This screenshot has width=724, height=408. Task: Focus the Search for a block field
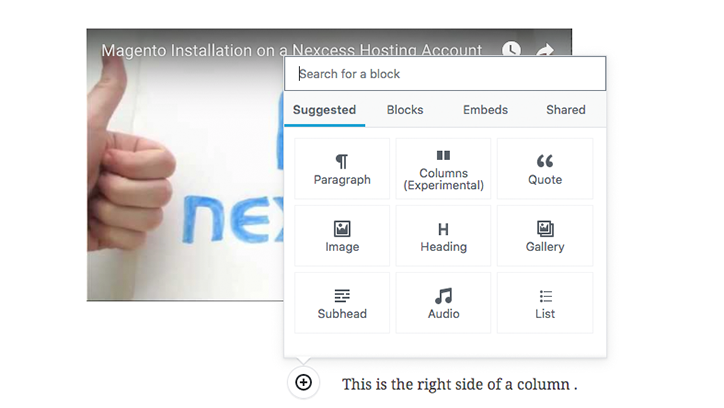(x=445, y=74)
